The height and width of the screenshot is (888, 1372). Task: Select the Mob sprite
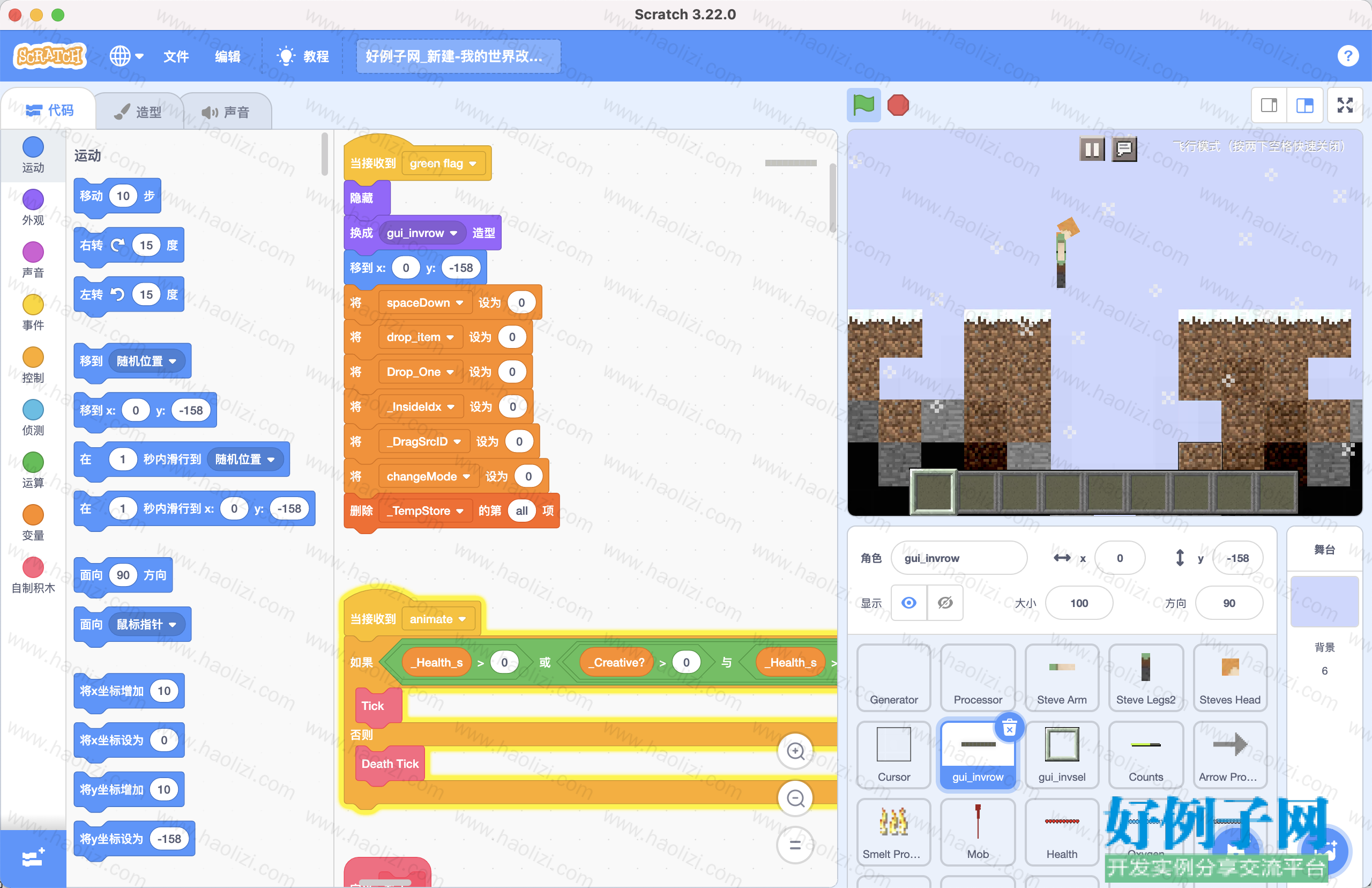point(978,832)
